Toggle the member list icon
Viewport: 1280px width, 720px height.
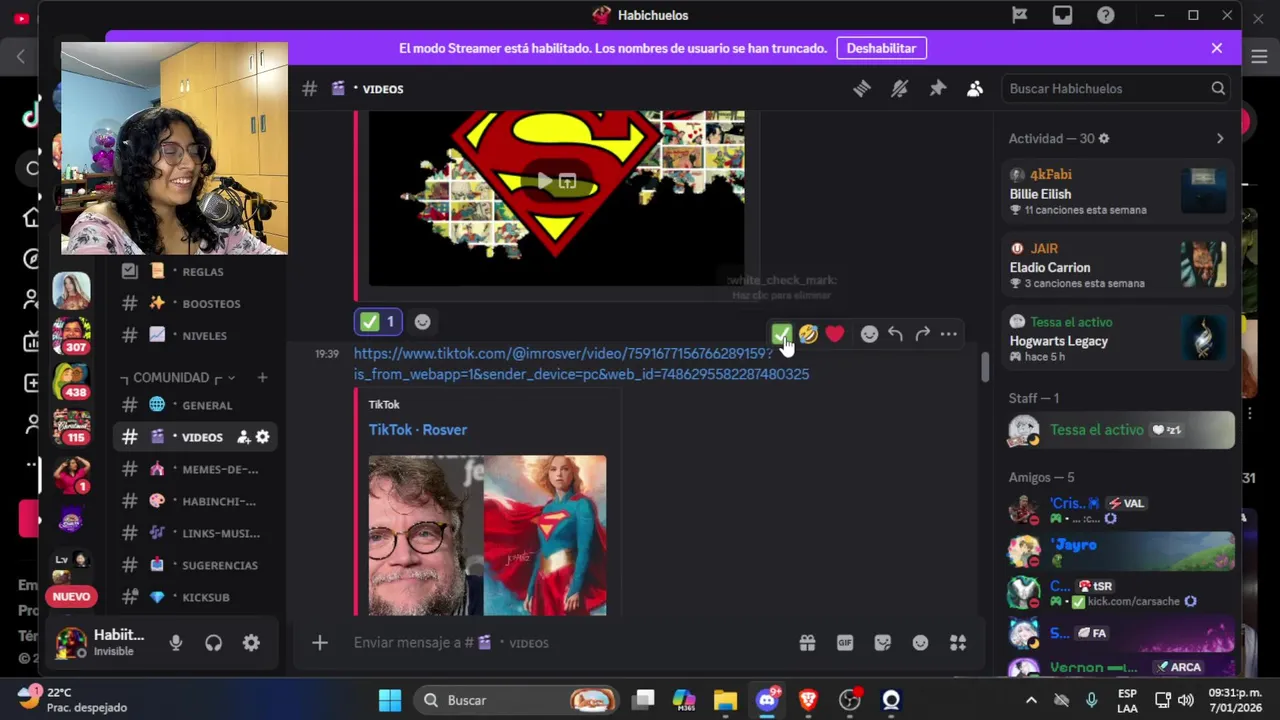point(975,89)
